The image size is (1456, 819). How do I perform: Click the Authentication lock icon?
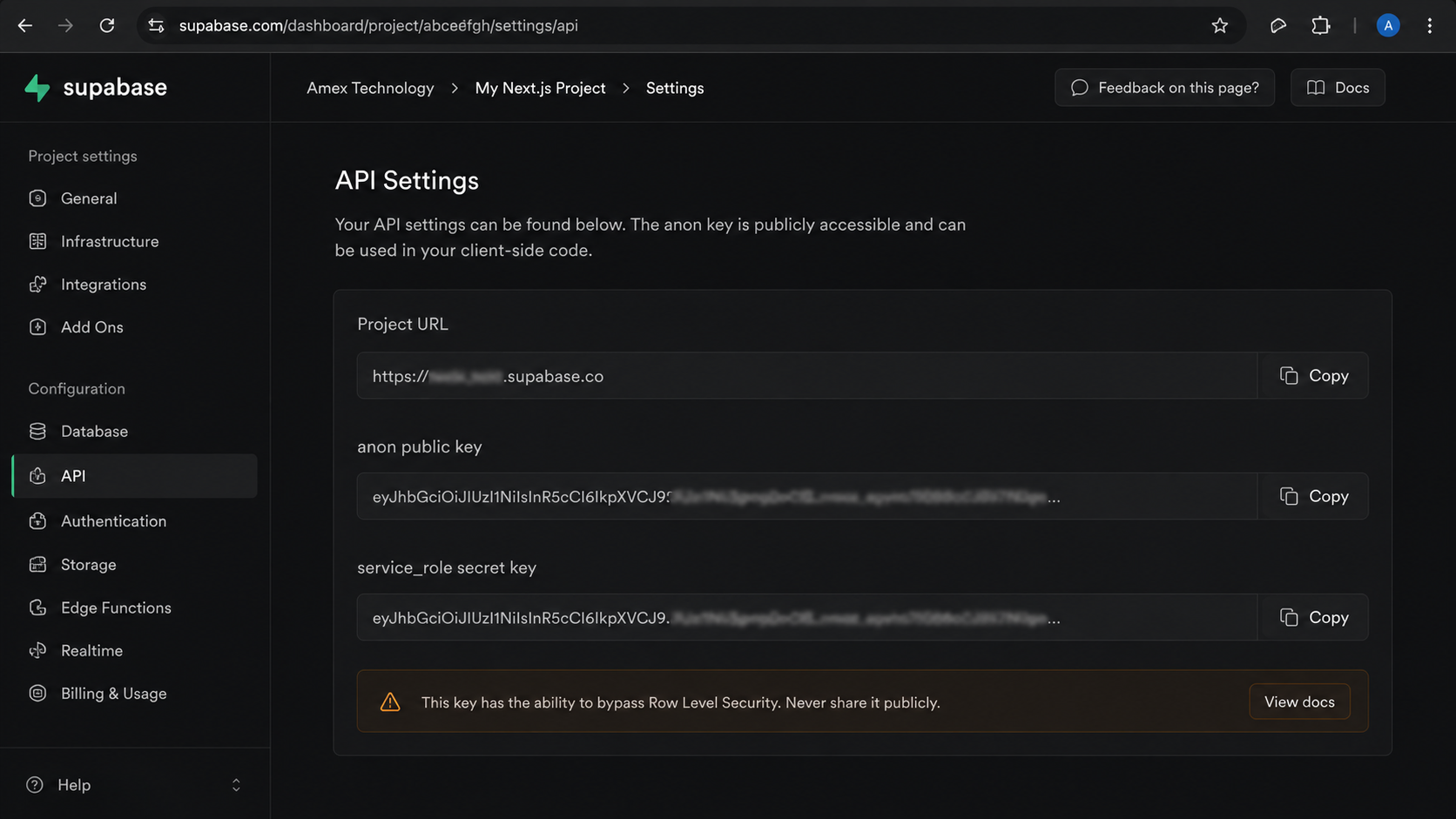point(37,521)
